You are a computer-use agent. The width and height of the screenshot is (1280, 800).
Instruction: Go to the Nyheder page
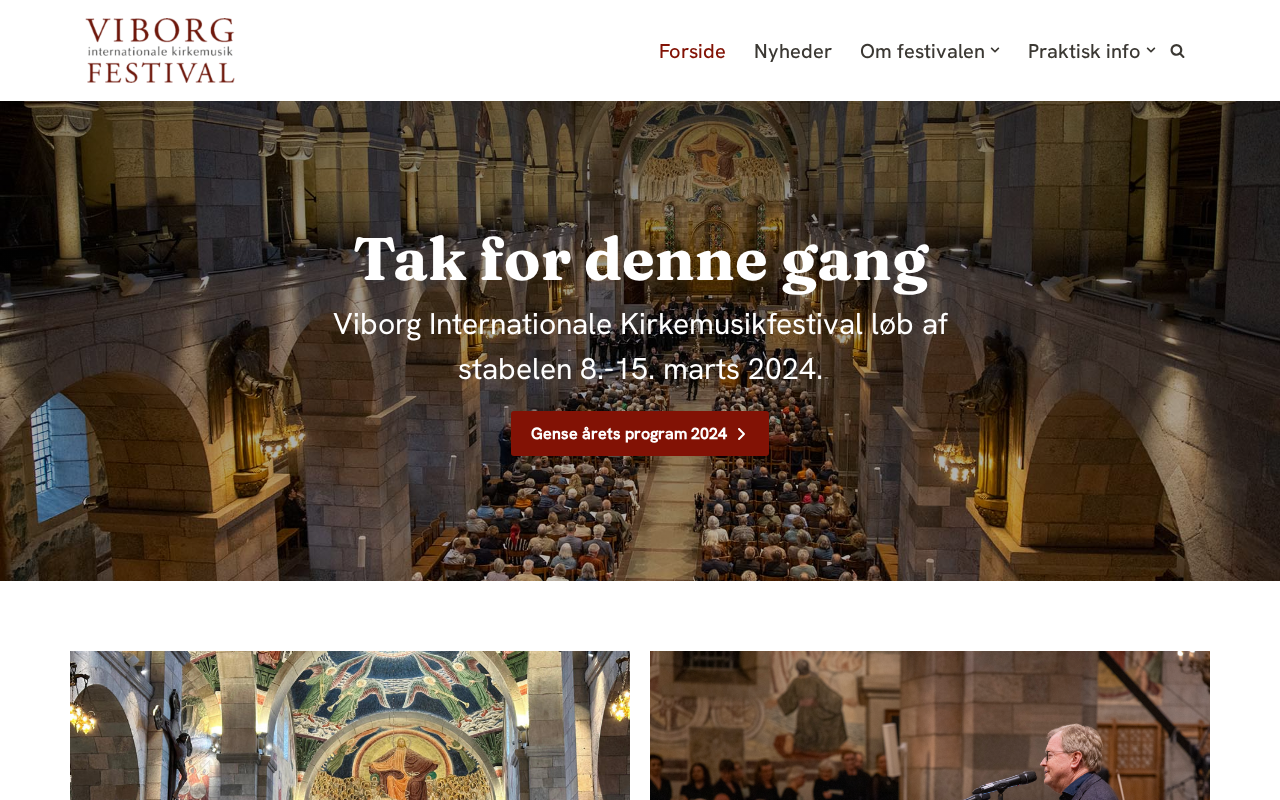coord(793,51)
